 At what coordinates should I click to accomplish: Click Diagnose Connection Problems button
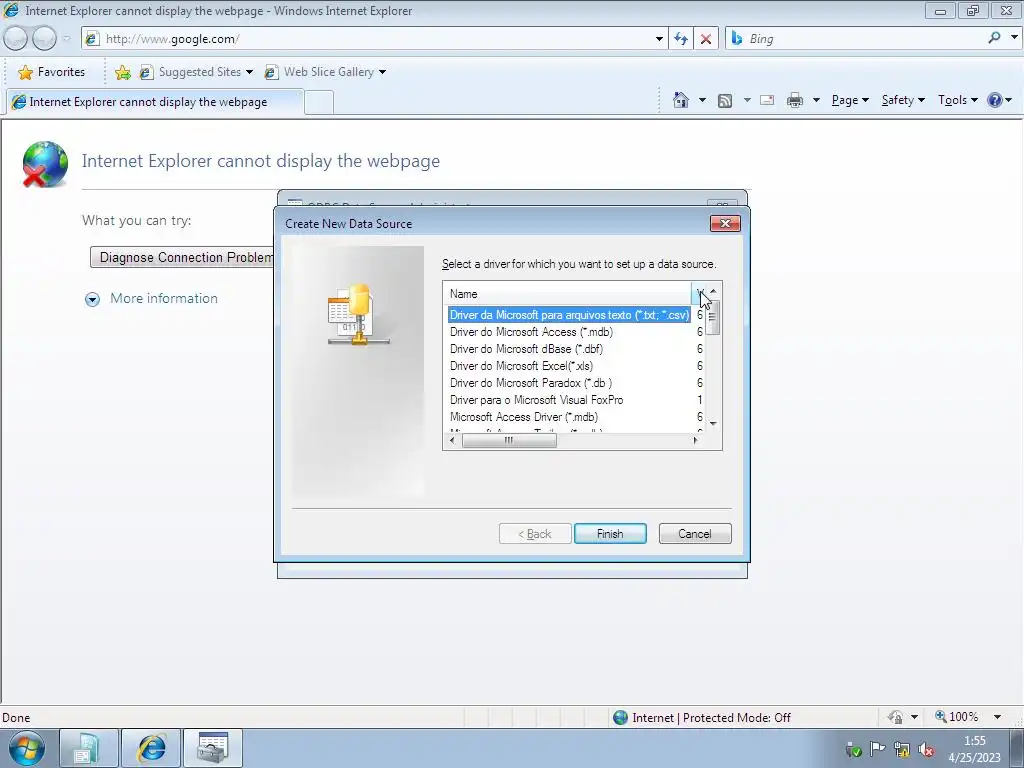tap(182, 257)
